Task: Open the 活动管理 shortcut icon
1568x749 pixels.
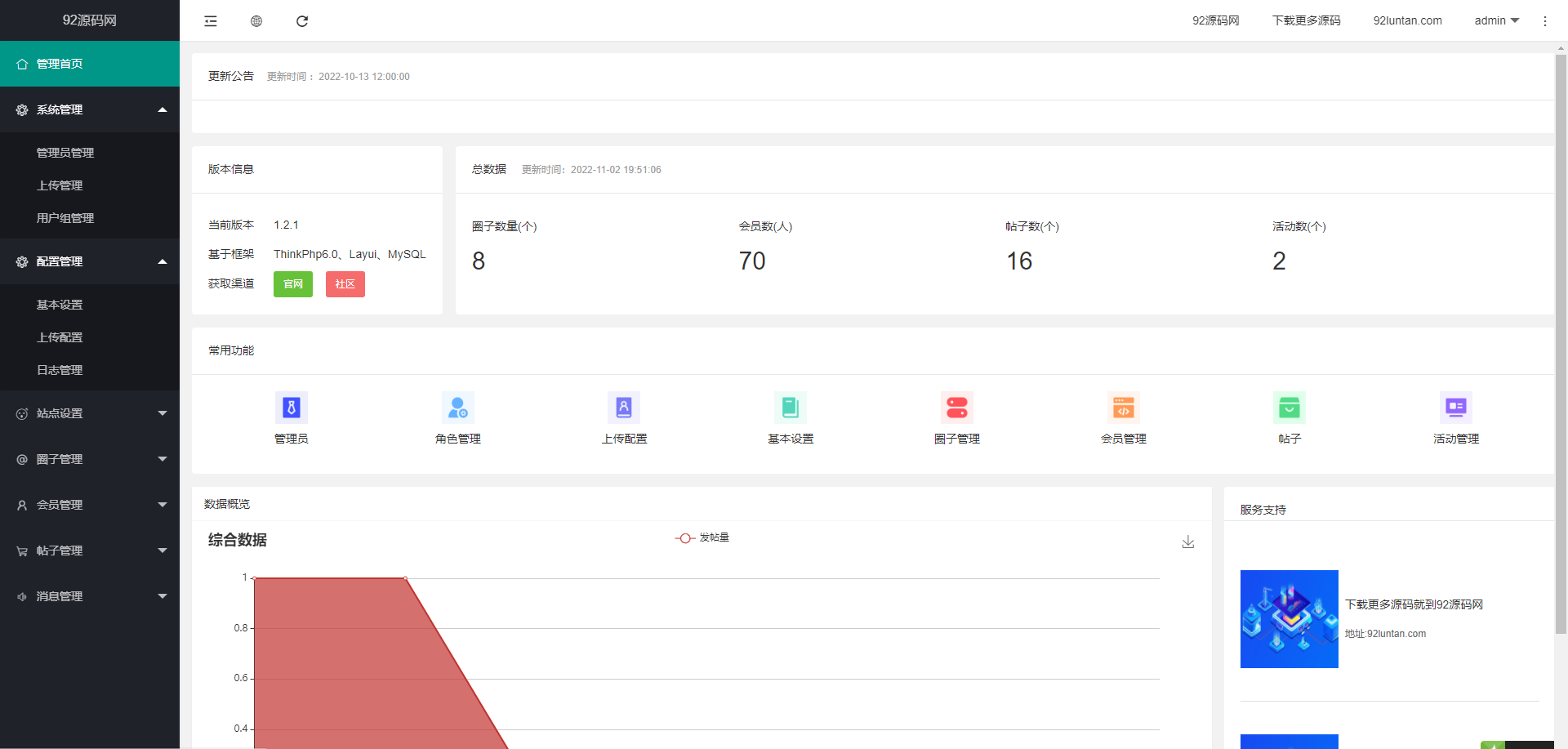Action: click(1456, 407)
